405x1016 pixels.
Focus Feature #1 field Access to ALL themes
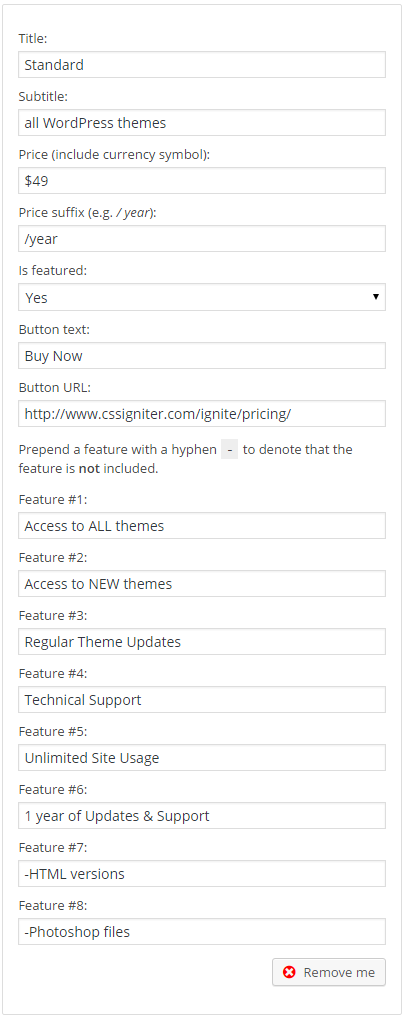coord(202,525)
